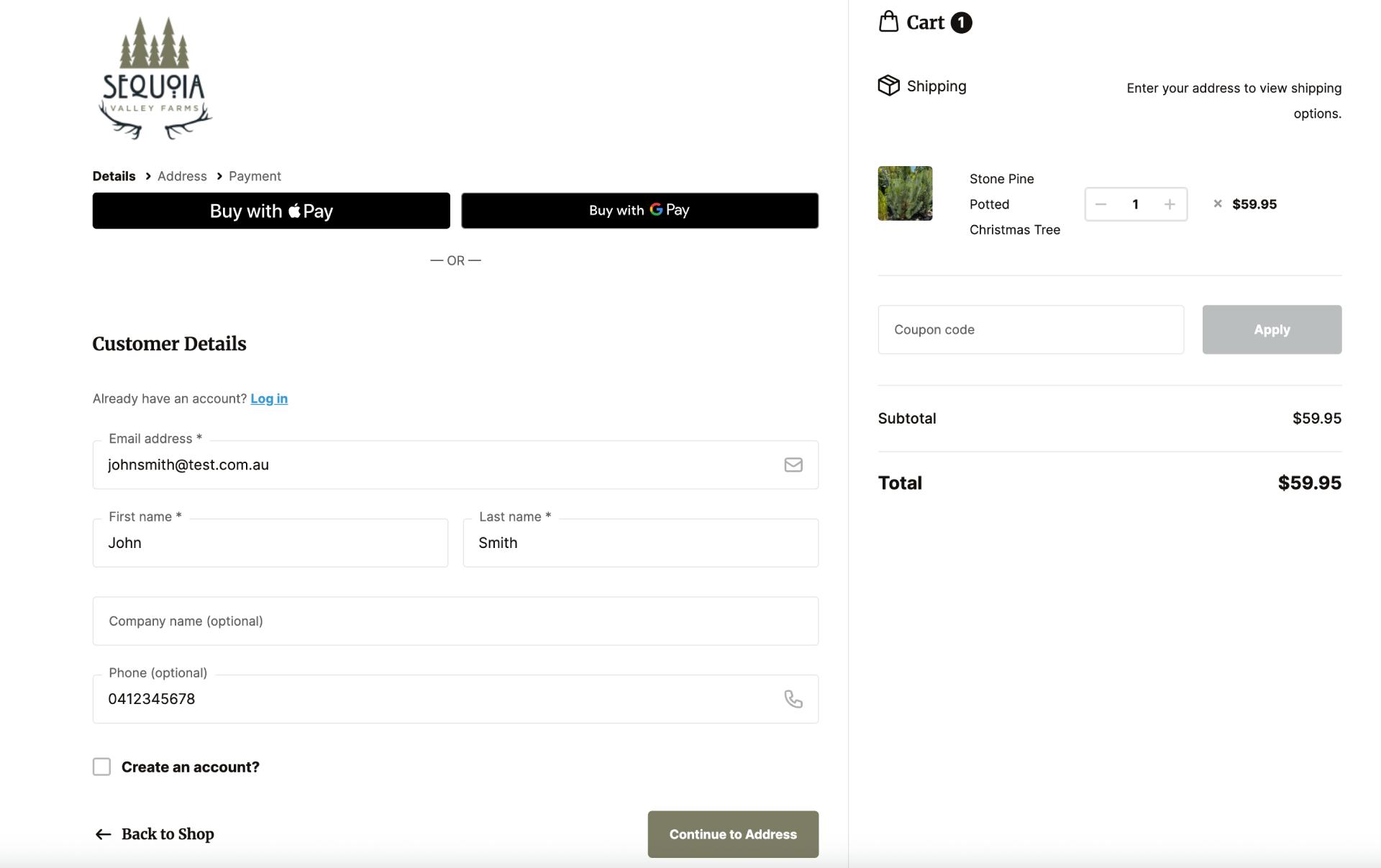This screenshot has height=868, width=1381.
Task: Click the Company name field
Action: pos(455,621)
